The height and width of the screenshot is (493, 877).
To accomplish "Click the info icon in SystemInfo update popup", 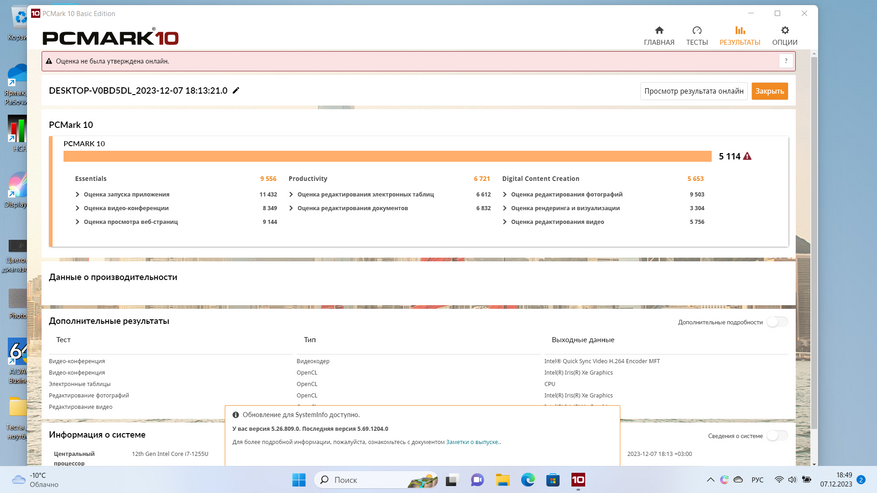I will coord(235,415).
